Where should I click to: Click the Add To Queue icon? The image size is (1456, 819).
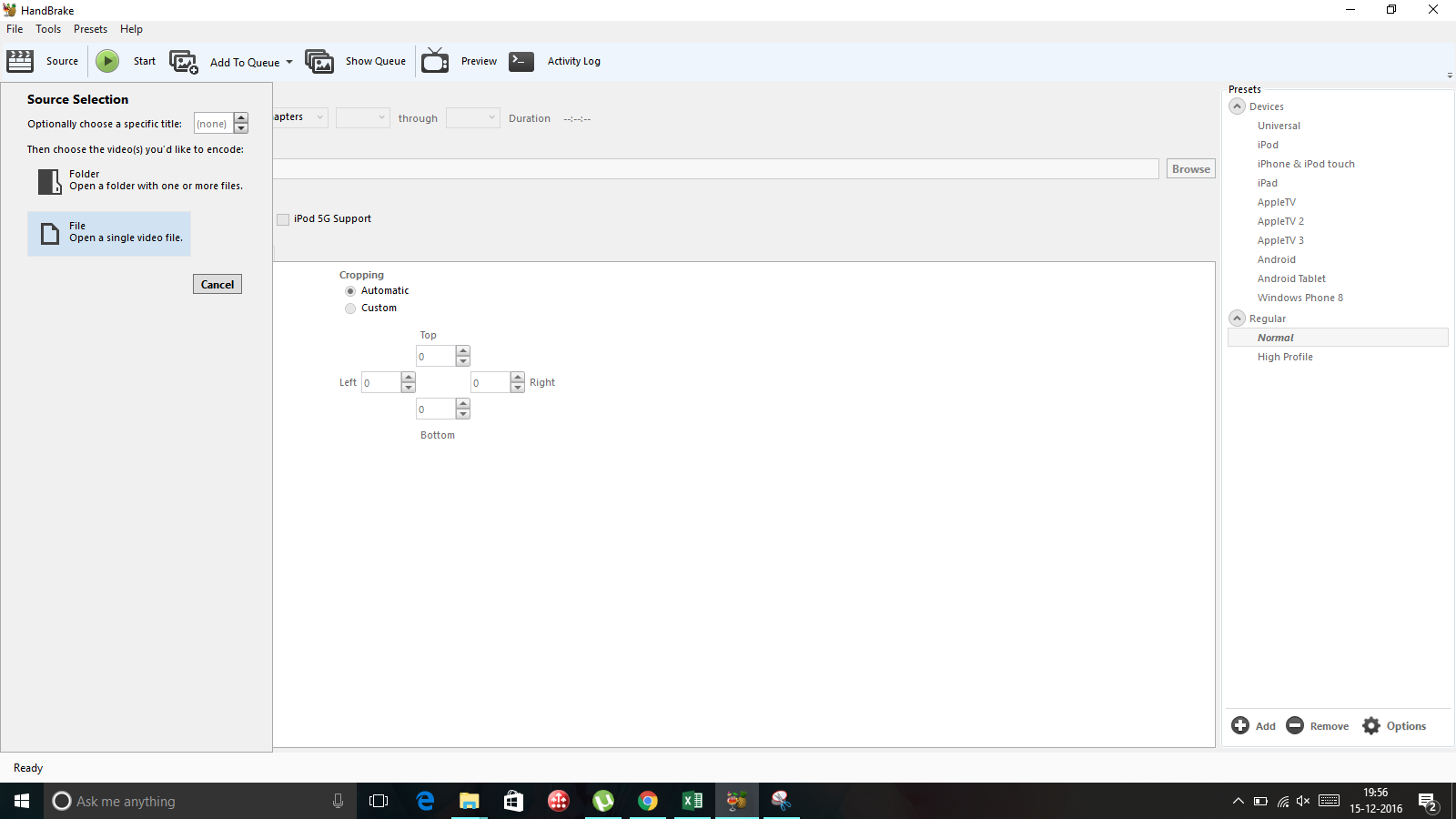[x=184, y=62]
